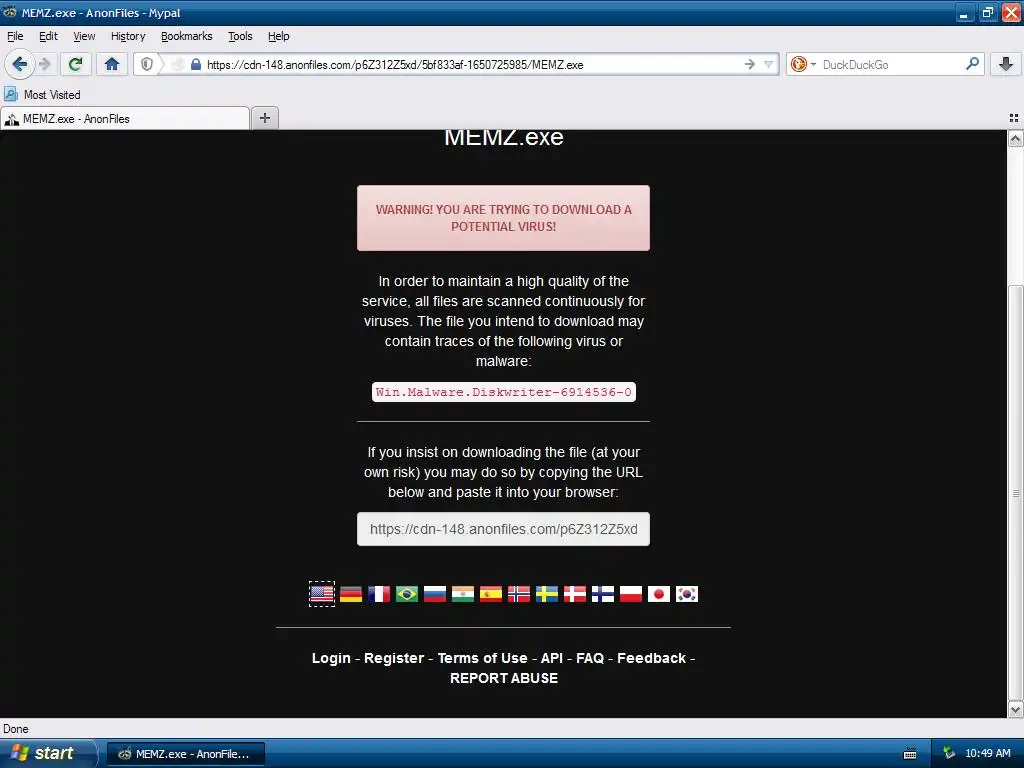Restore down the Mypal browser window

point(987,12)
